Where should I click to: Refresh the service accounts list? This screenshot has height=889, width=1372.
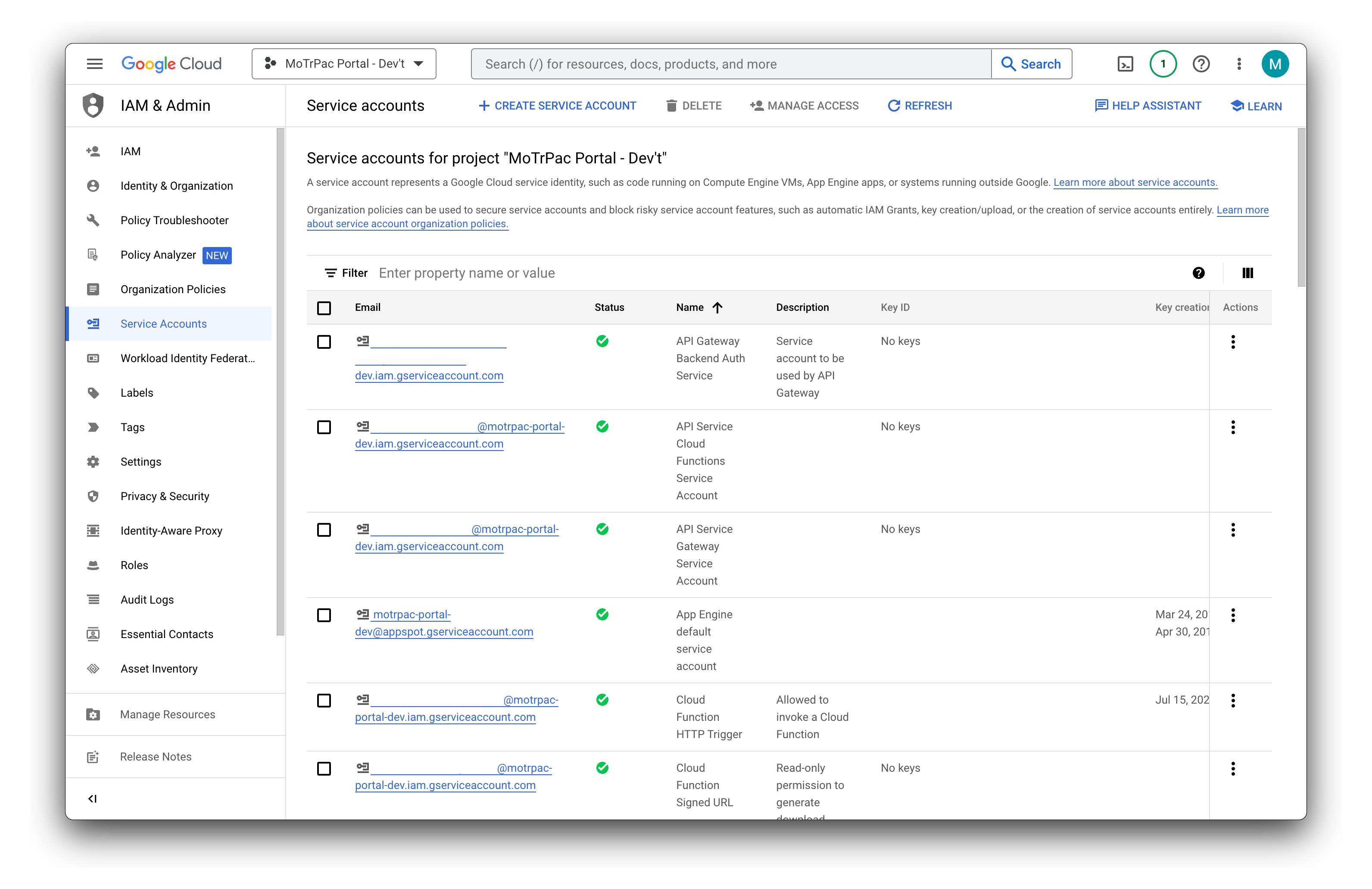click(x=920, y=106)
